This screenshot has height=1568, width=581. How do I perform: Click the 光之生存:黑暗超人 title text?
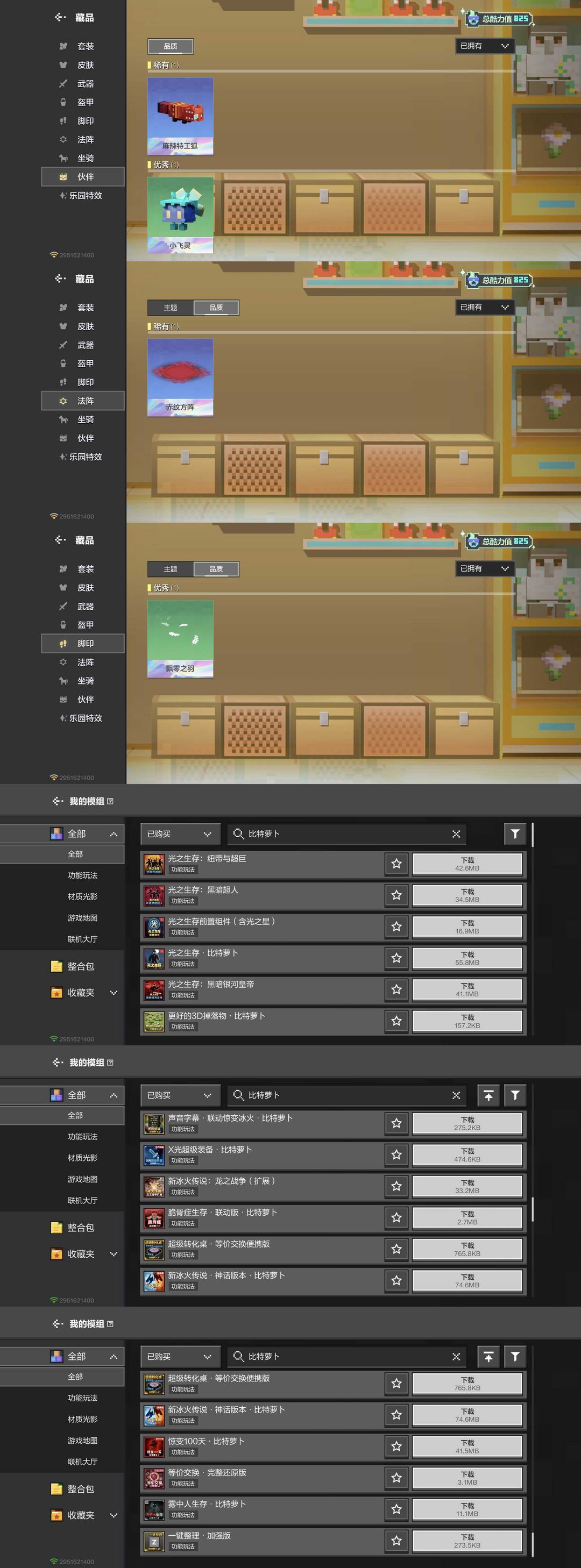click(203, 890)
